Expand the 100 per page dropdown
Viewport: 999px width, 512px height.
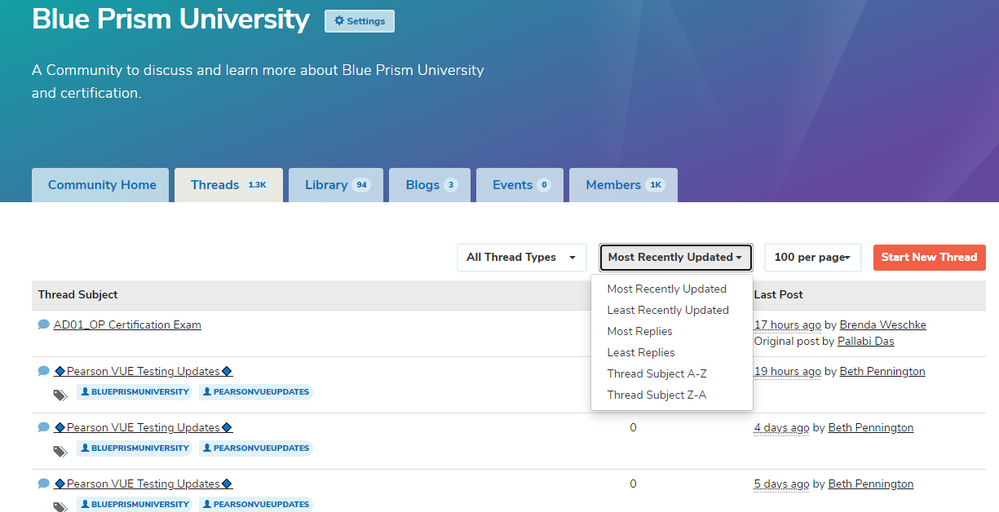click(811, 257)
